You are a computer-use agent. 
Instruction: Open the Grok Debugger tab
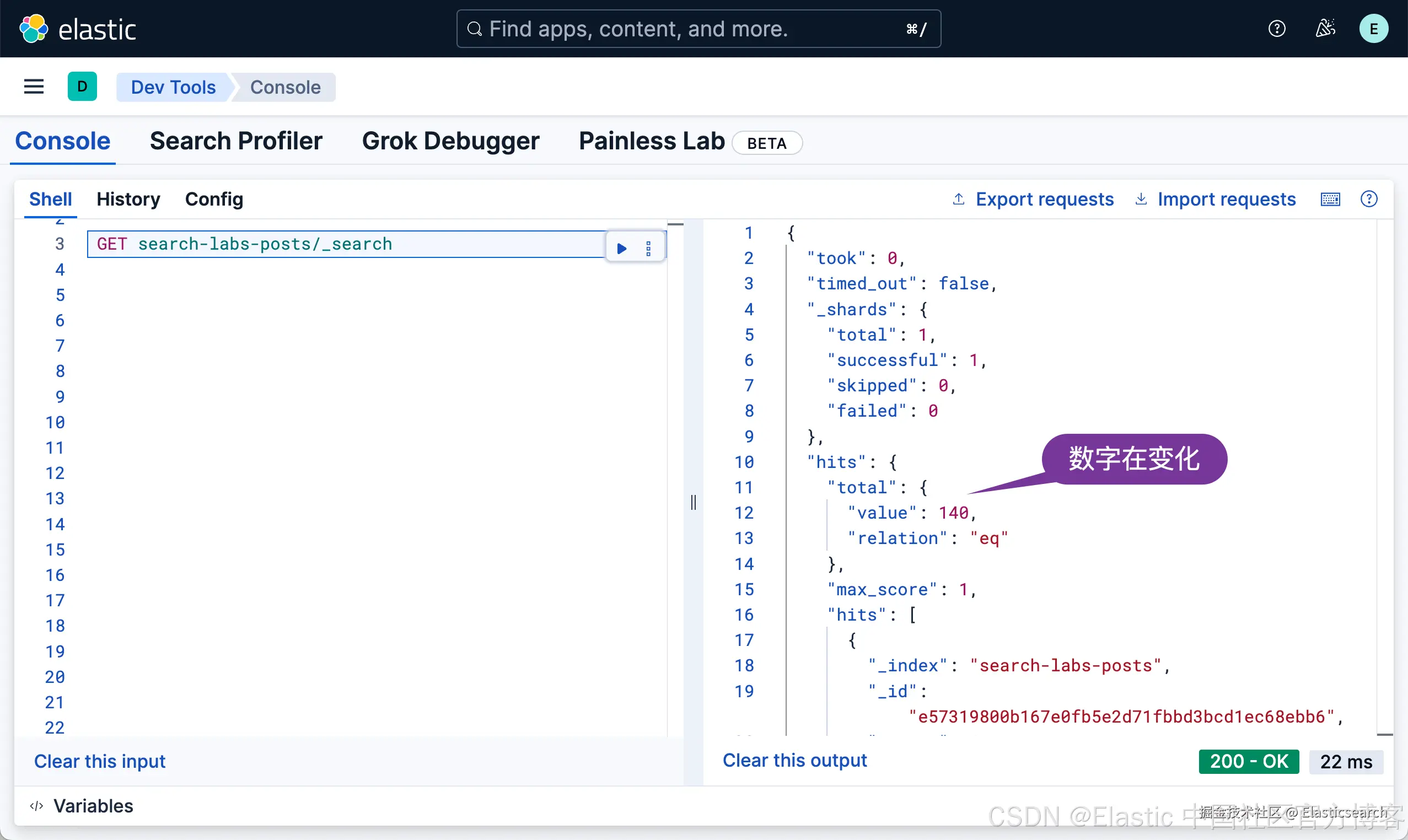click(450, 141)
